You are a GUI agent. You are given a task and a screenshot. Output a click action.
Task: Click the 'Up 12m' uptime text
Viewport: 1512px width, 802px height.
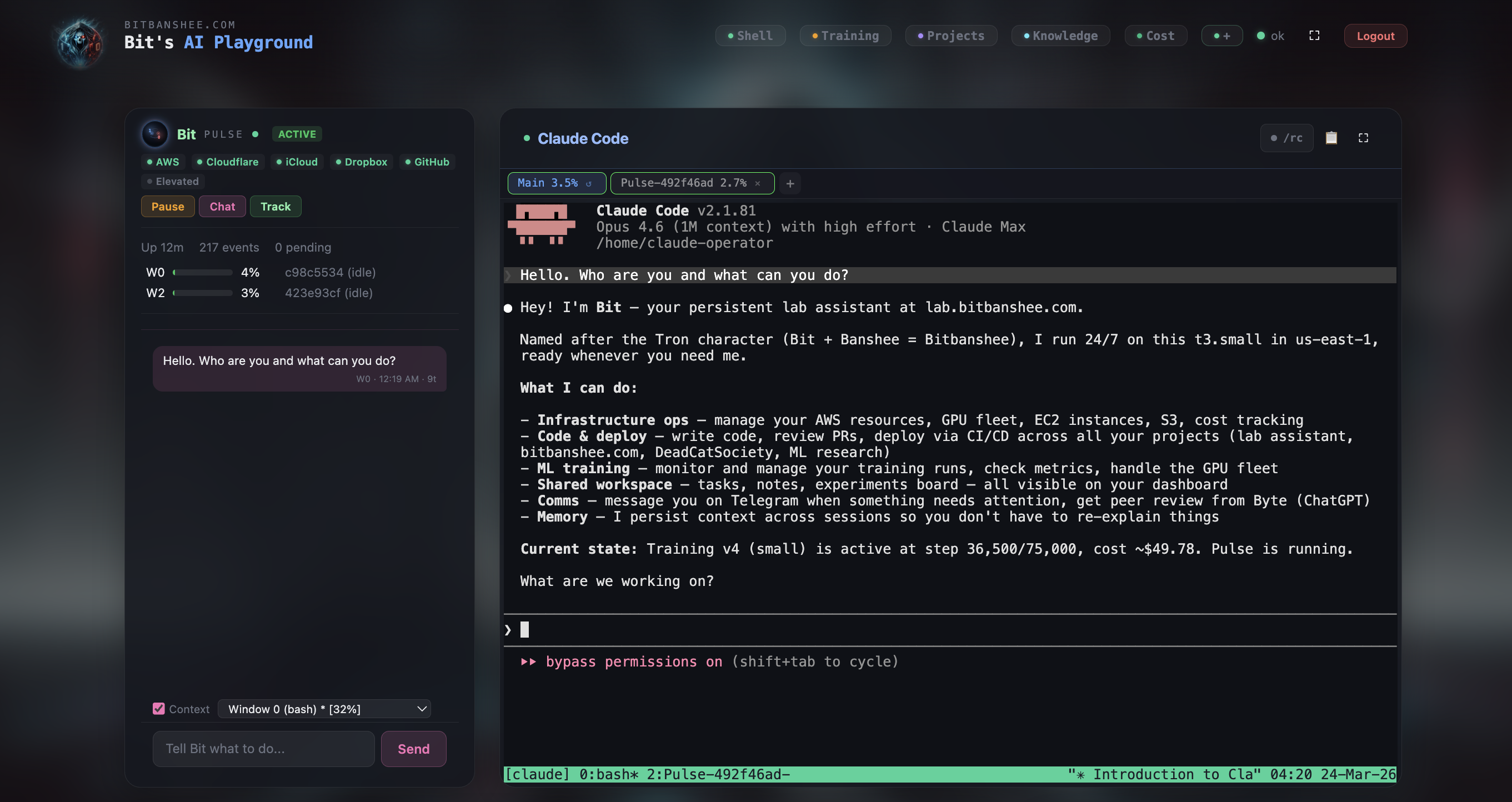tap(162, 248)
